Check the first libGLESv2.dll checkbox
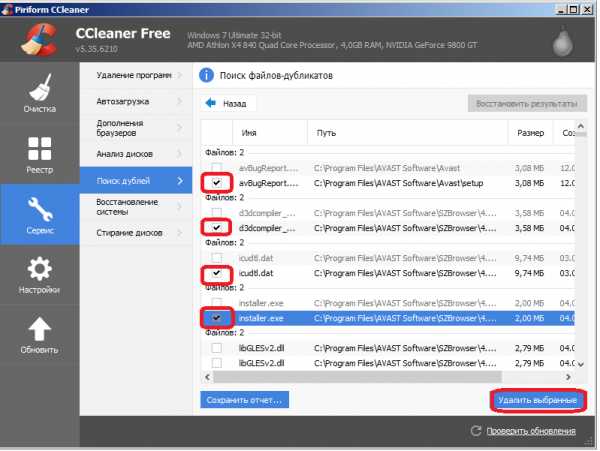This screenshot has width=600, height=451. click(217, 348)
